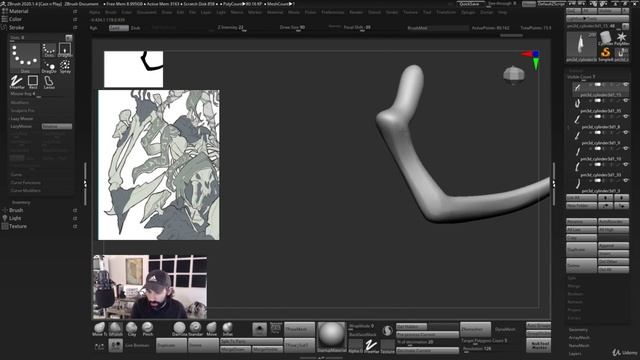
Task: Select the large Dots stroke type
Action: [x=25, y=58]
